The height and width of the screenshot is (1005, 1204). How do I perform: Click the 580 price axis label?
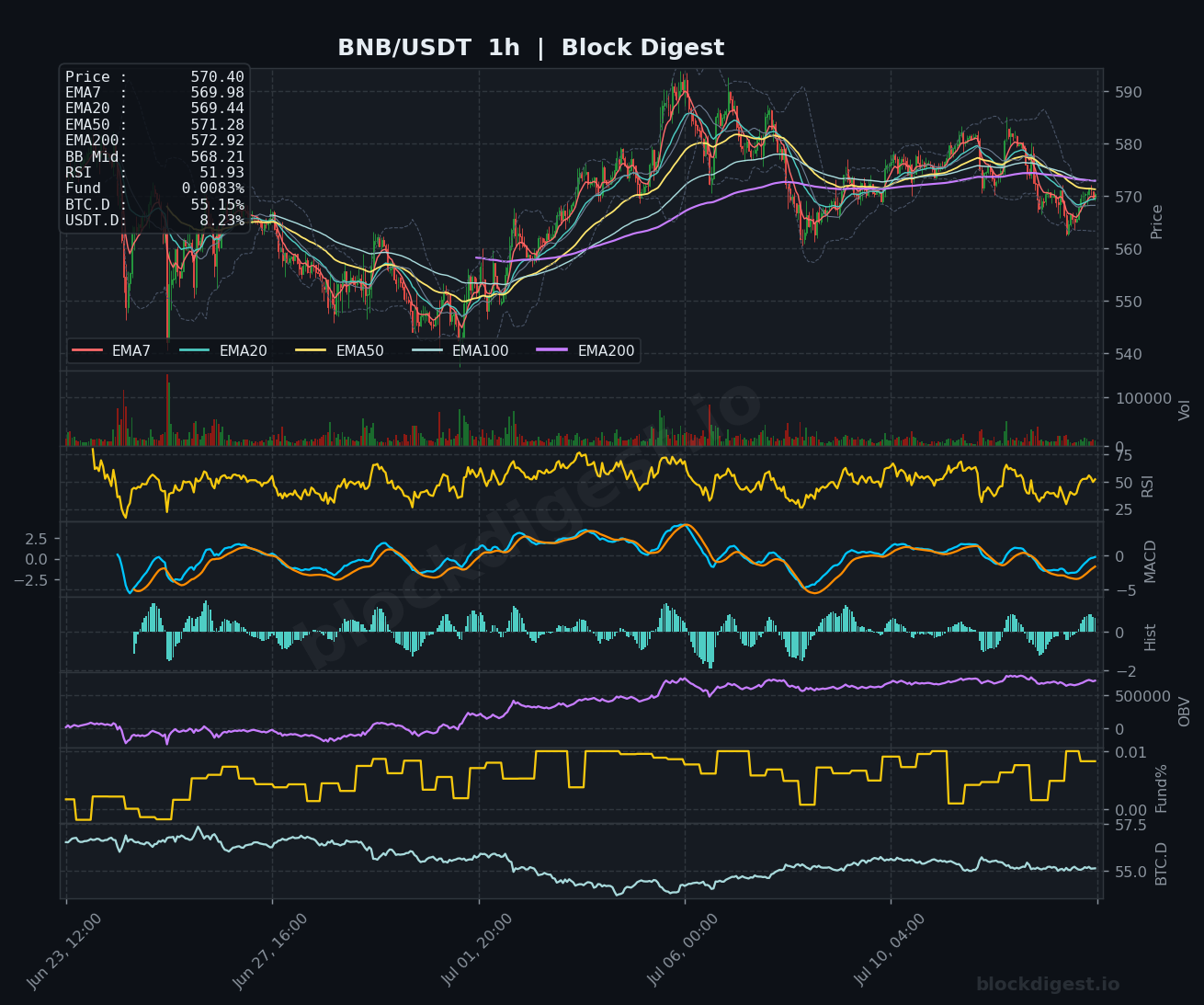tap(1129, 144)
